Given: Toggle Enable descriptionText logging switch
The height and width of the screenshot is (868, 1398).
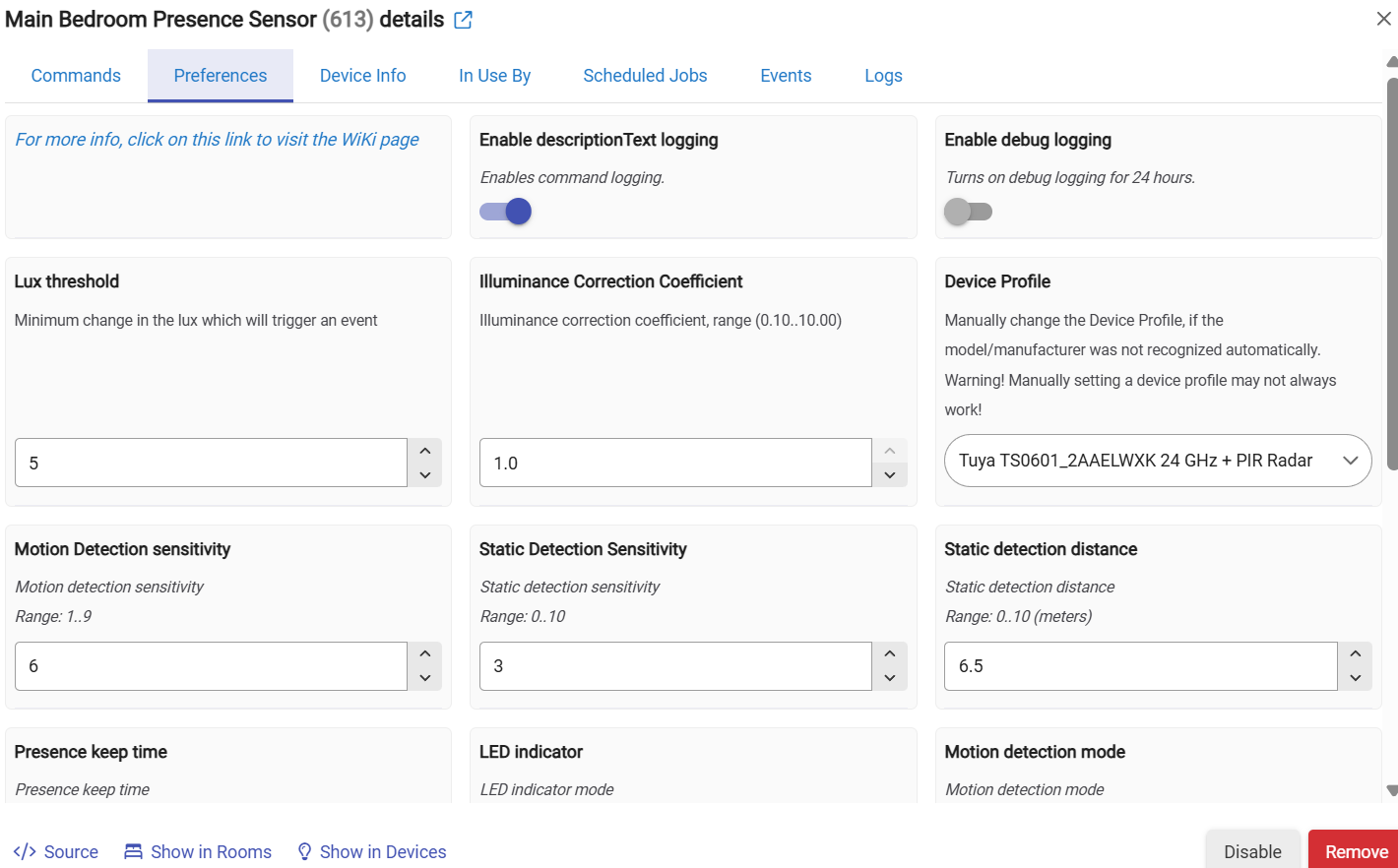Looking at the screenshot, I should tap(506, 212).
